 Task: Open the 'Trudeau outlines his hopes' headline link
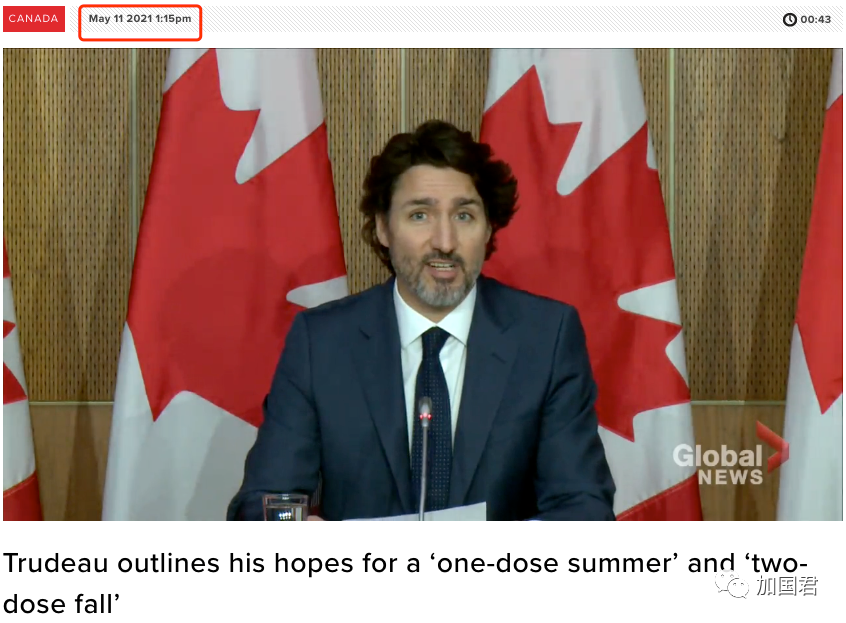click(x=405, y=583)
